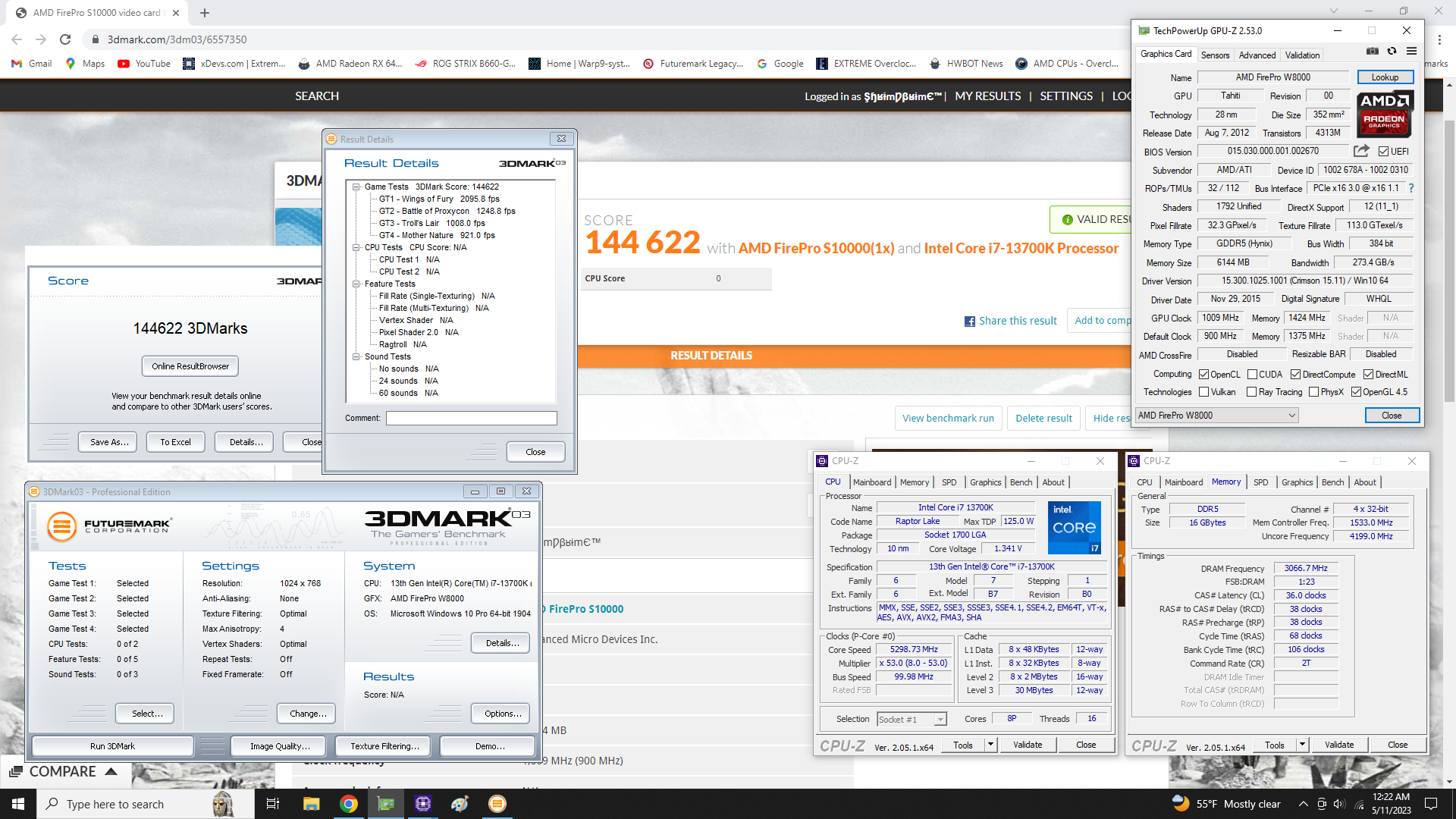Click Run 3DMark button
1456x819 pixels.
coord(112,746)
